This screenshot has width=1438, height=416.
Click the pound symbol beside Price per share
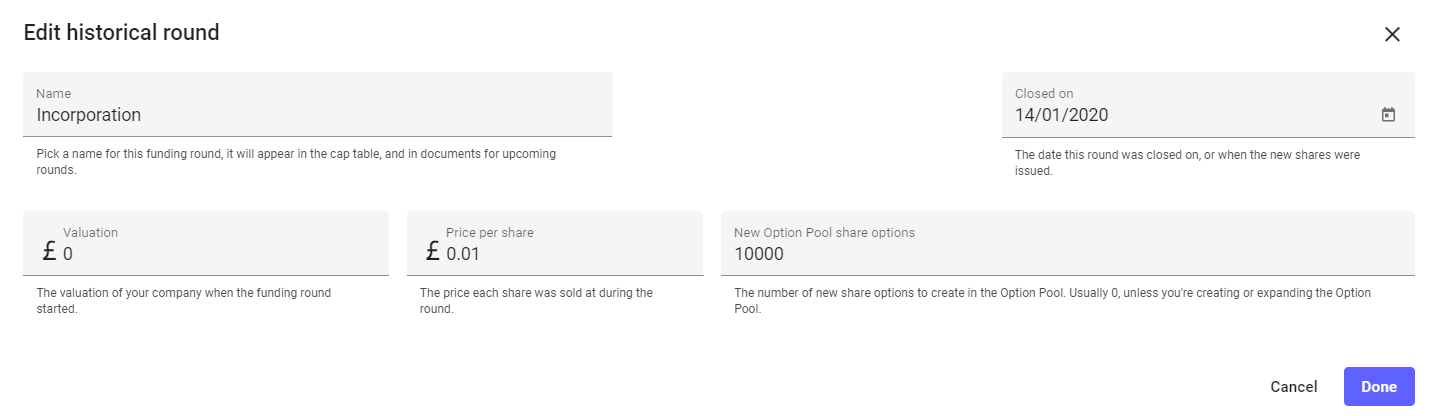coord(432,251)
